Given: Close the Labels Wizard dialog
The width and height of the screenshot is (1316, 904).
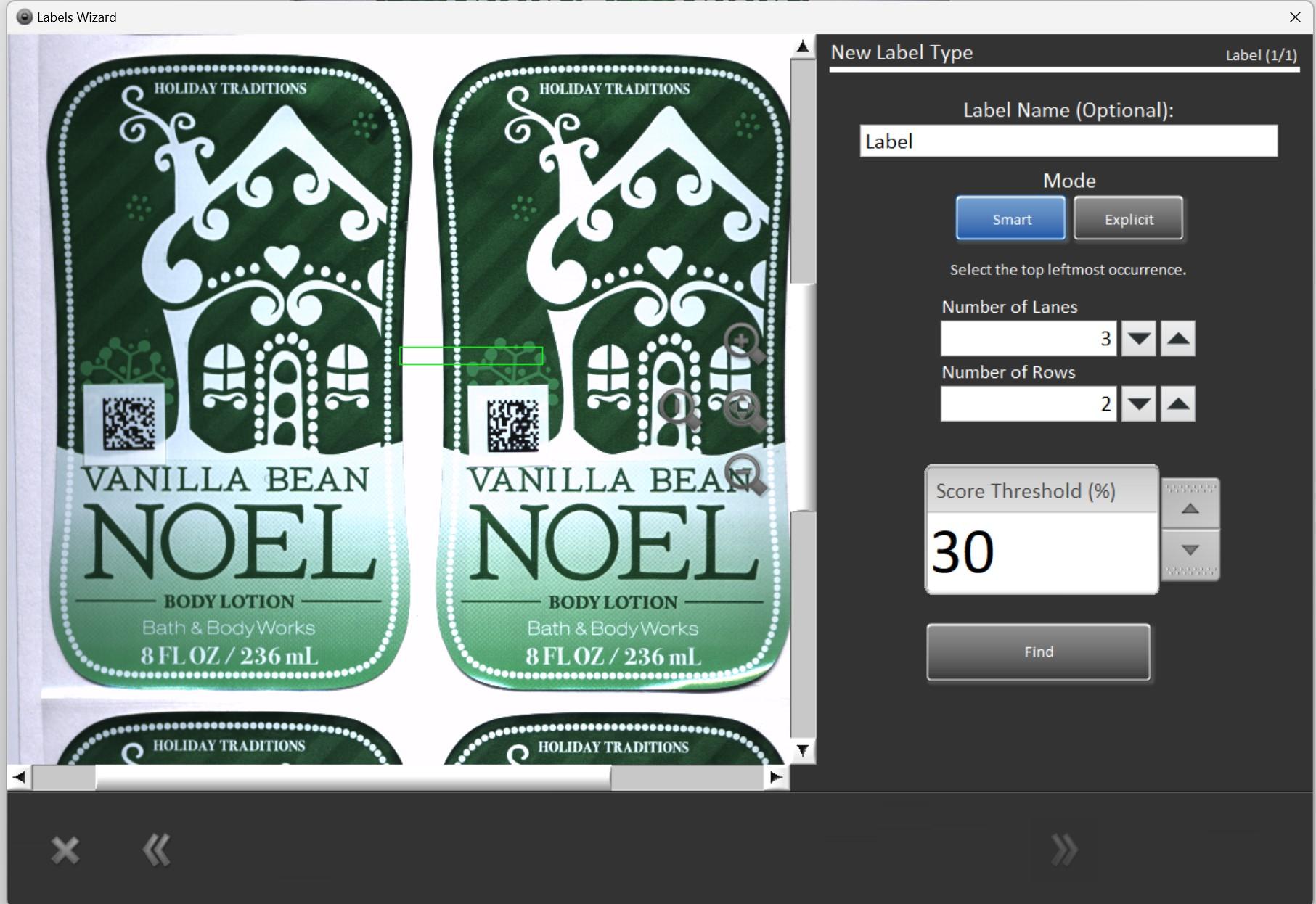Looking at the screenshot, I should [x=1295, y=17].
